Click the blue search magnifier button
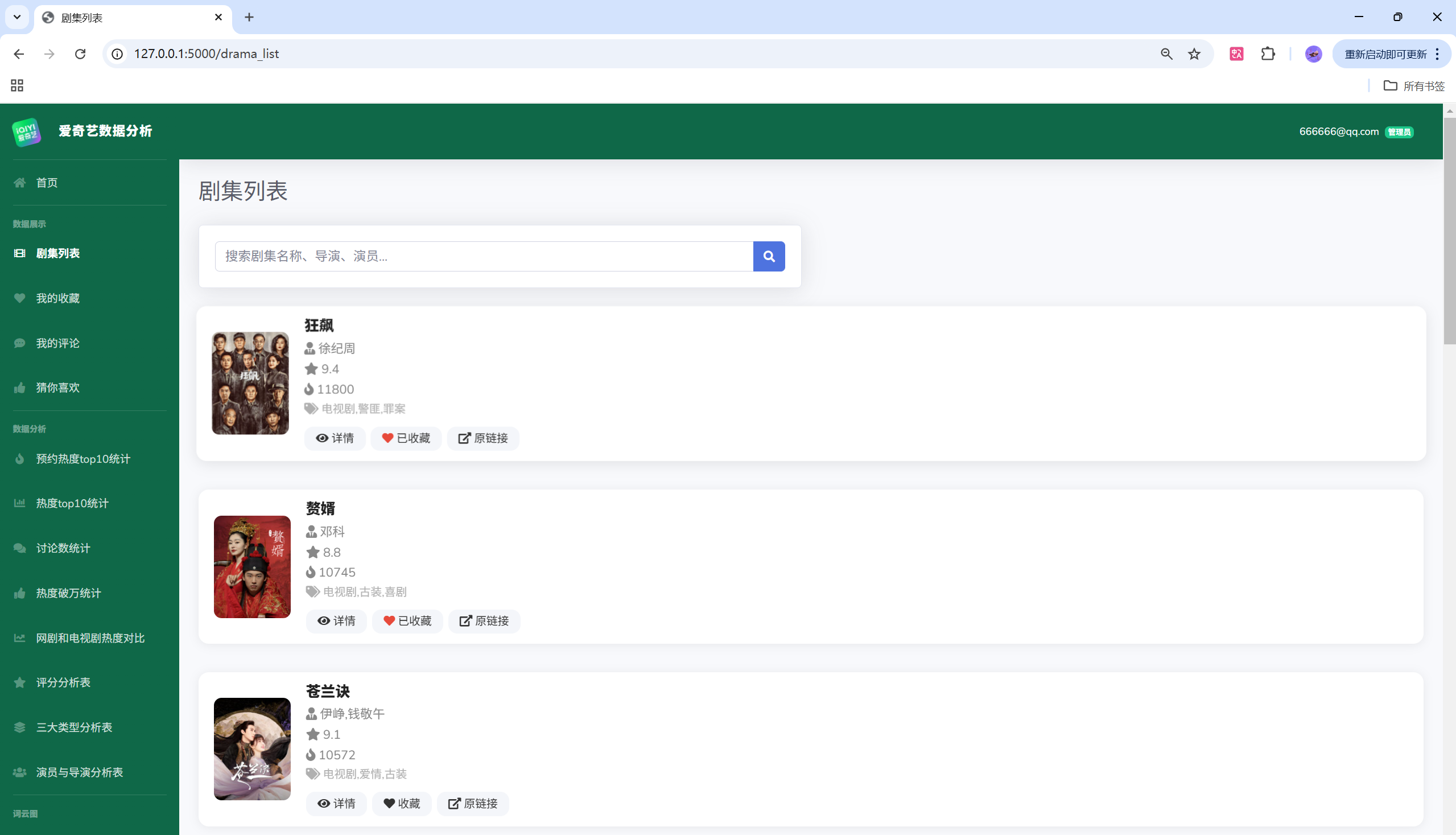The image size is (1456, 835). 769,256
